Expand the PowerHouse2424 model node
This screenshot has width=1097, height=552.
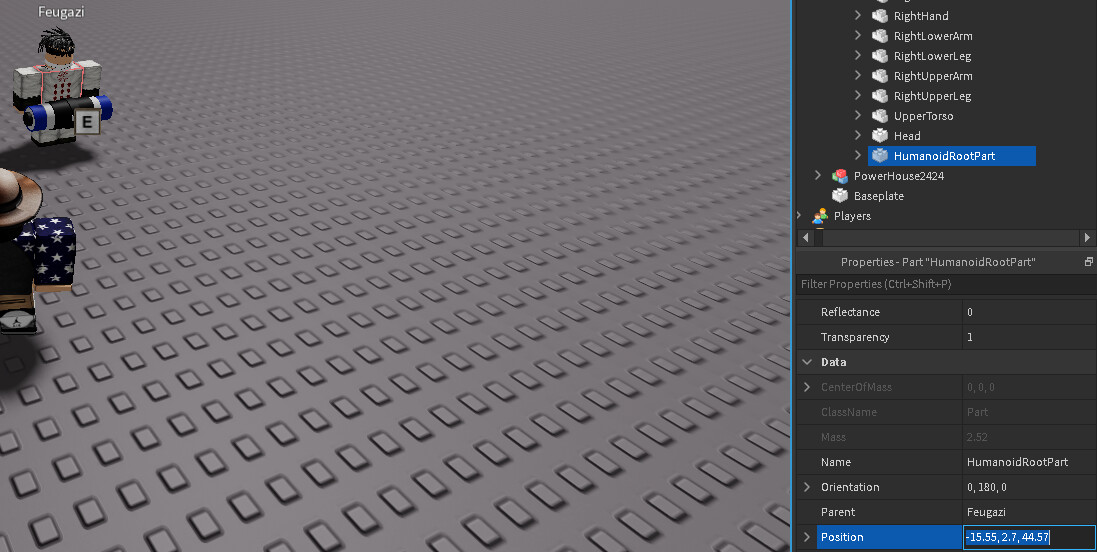point(817,176)
